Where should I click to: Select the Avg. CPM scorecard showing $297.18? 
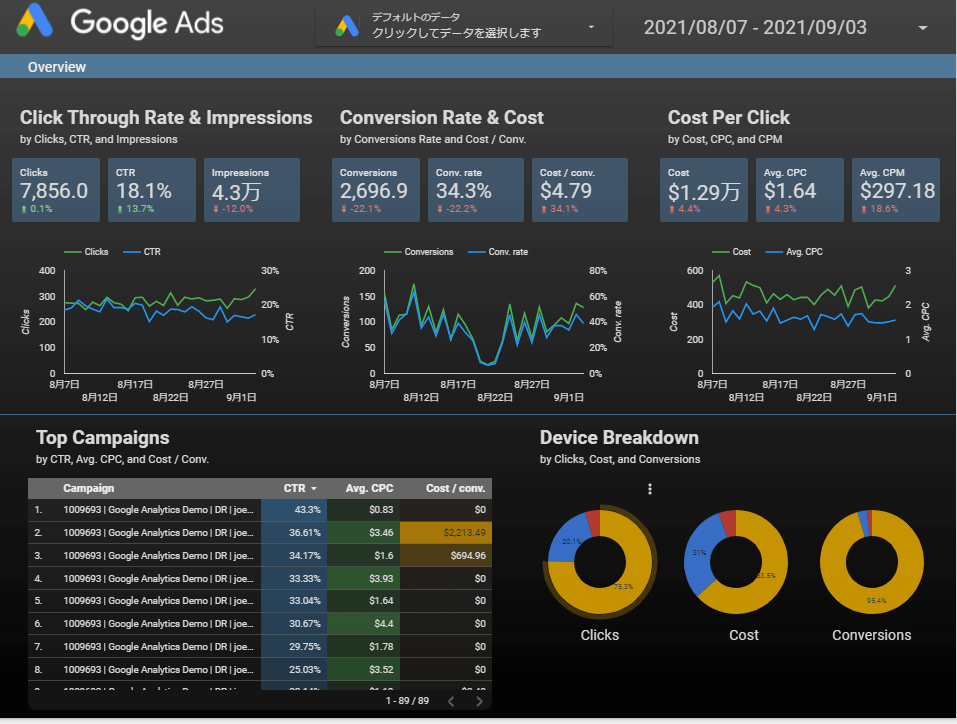(896, 190)
